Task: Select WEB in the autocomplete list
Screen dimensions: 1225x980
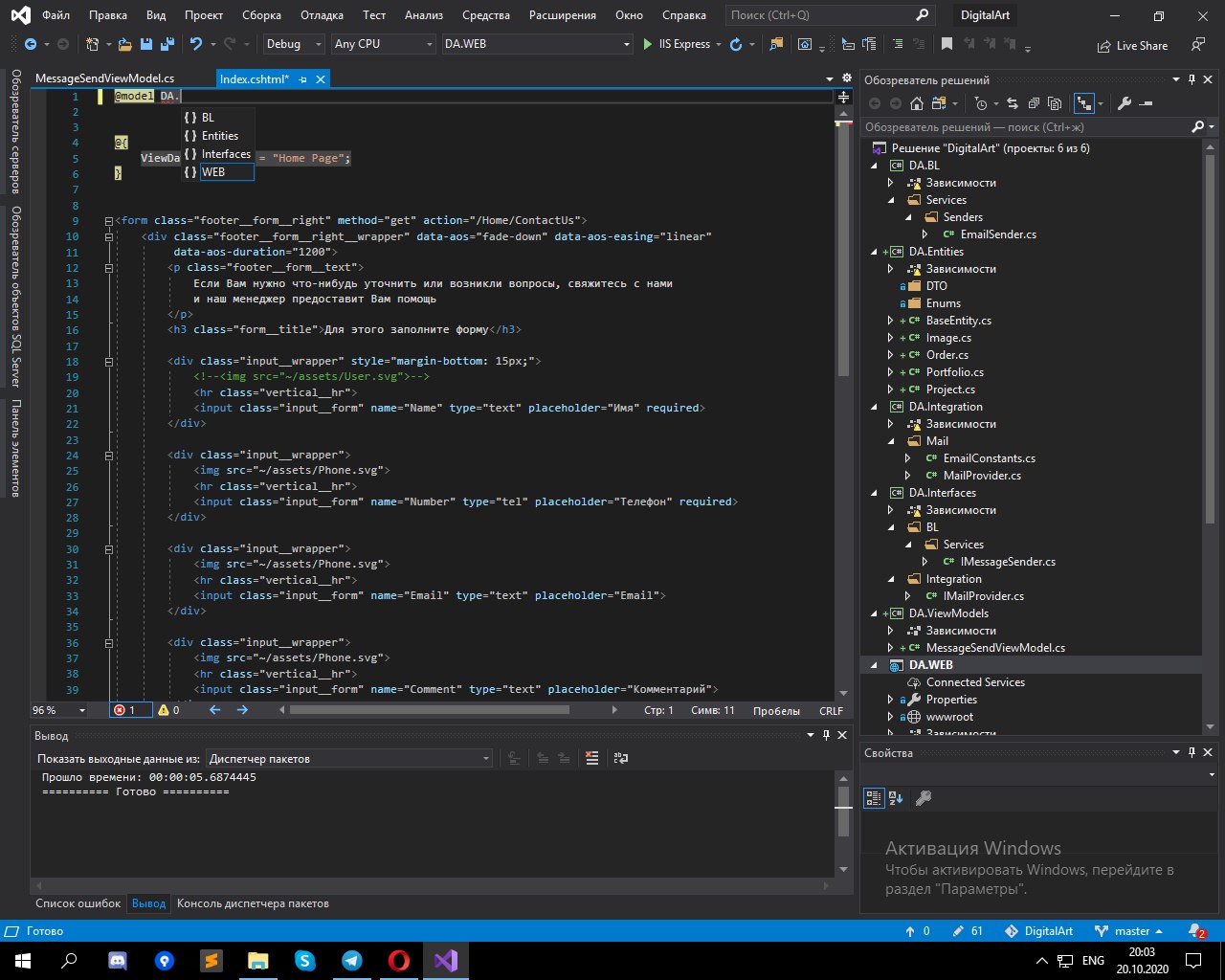Action: pos(213,172)
